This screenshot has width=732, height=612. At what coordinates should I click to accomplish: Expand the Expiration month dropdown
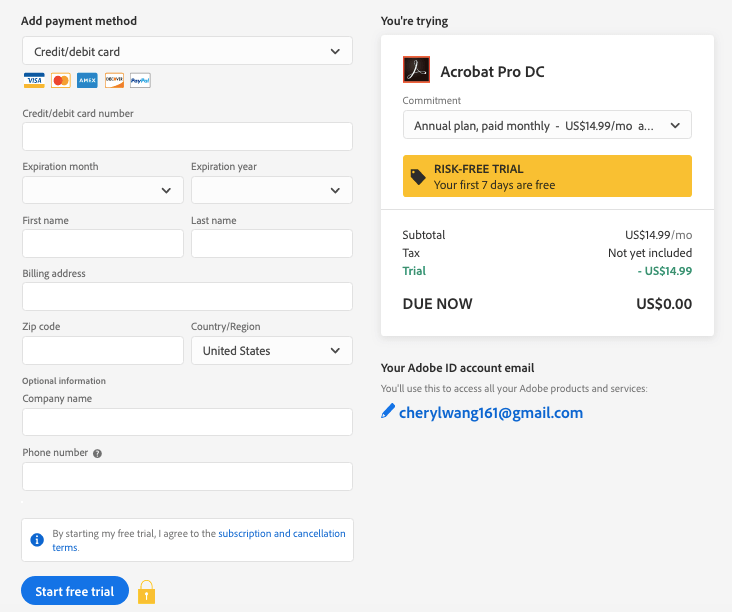[x=103, y=190]
